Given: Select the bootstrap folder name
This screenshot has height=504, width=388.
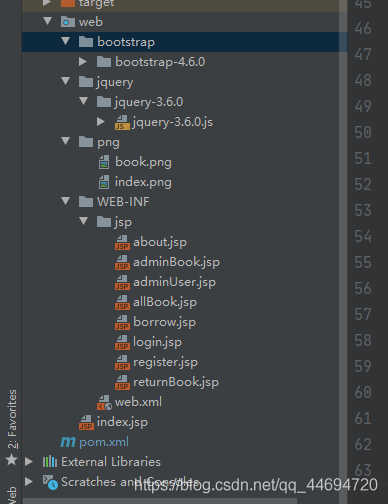Looking at the screenshot, I should (x=126, y=42).
